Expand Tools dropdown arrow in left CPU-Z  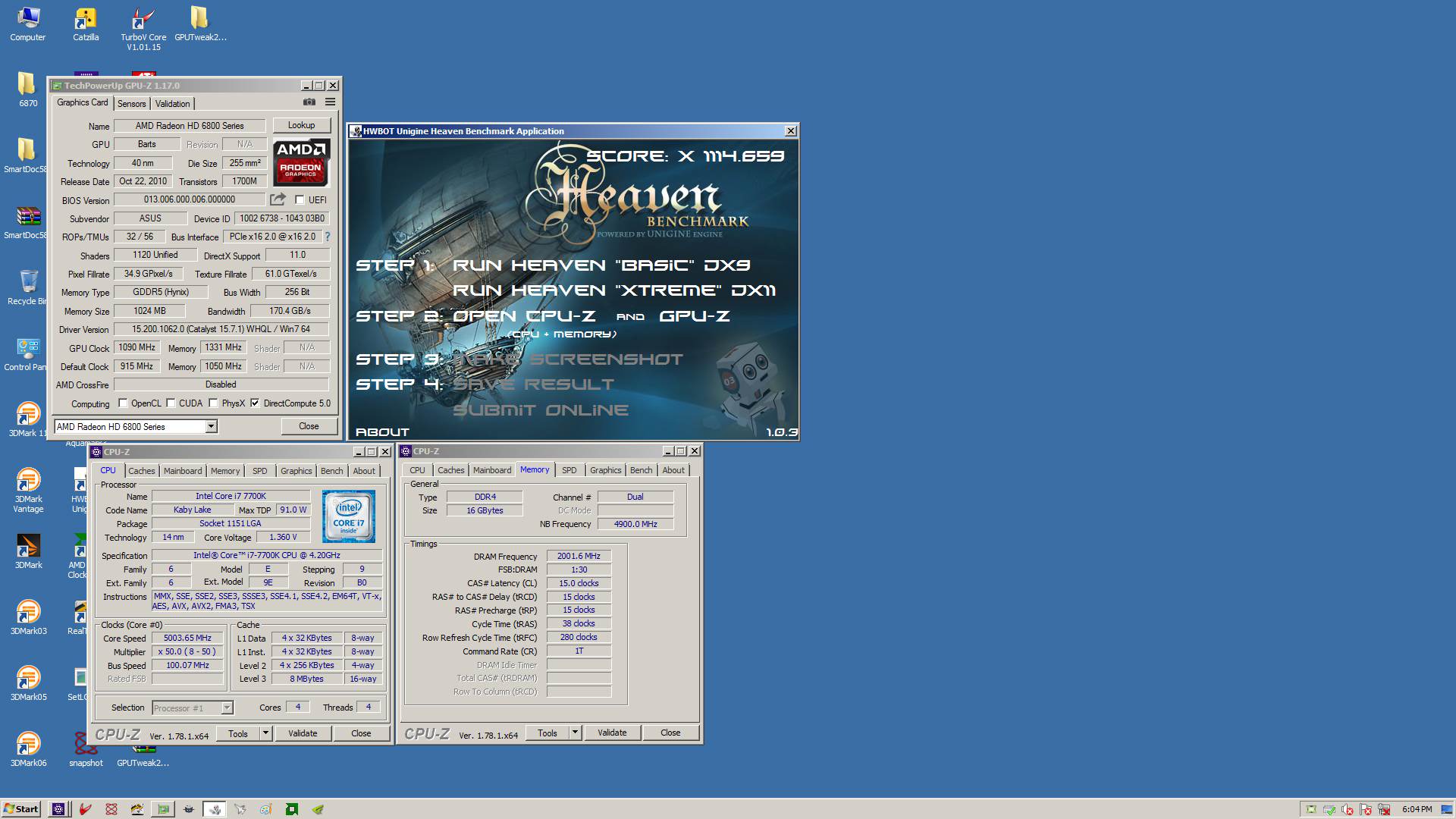265,733
